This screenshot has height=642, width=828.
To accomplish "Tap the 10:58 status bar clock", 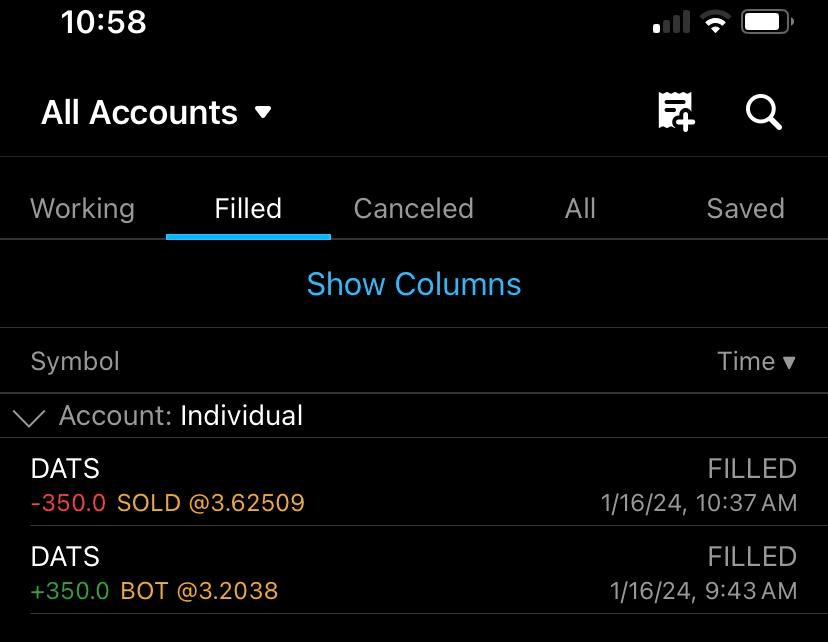I will coord(103,22).
